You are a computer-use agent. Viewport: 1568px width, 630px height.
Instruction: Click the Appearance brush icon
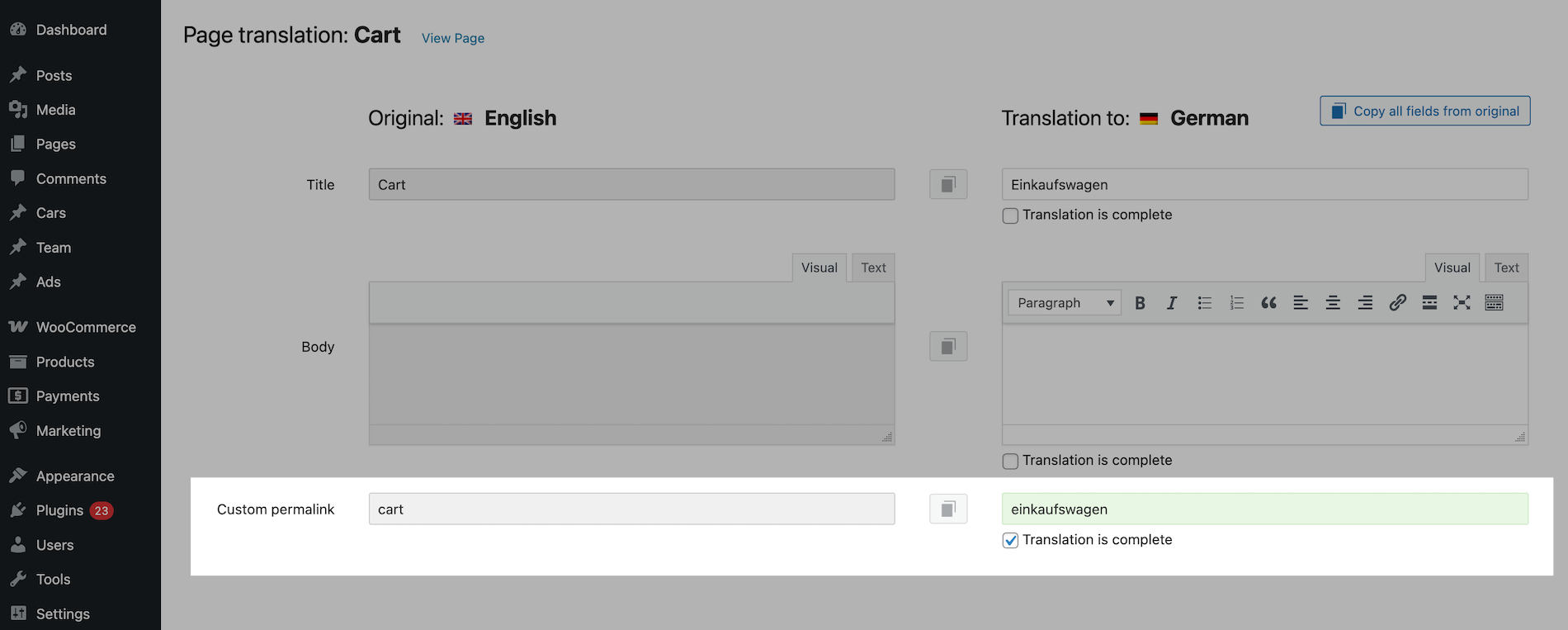click(x=18, y=476)
